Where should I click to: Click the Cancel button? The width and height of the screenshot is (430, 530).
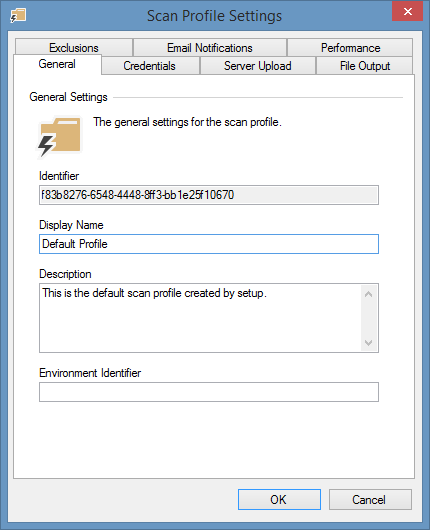370,499
